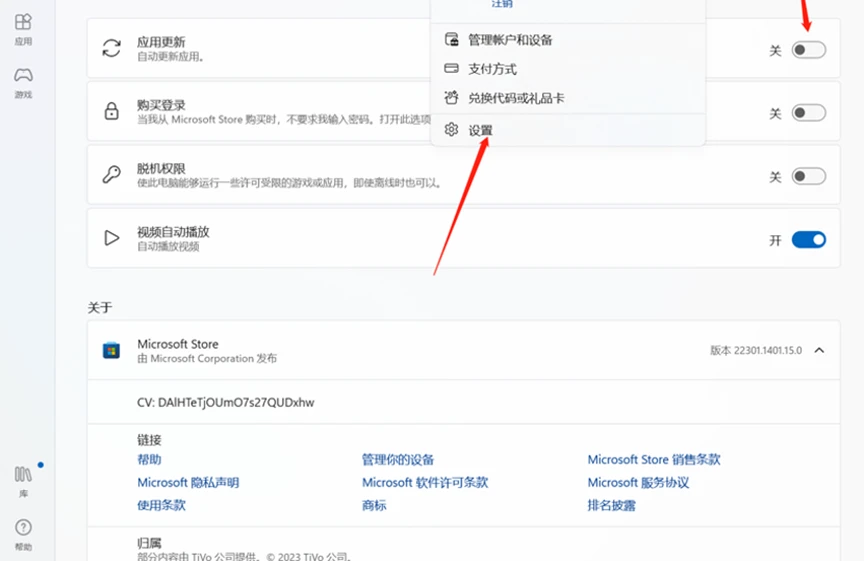Toggle offline permissions (脱机权限) switch
The height and width of the screenshot is (561, 865).
[x=809, y=177]
